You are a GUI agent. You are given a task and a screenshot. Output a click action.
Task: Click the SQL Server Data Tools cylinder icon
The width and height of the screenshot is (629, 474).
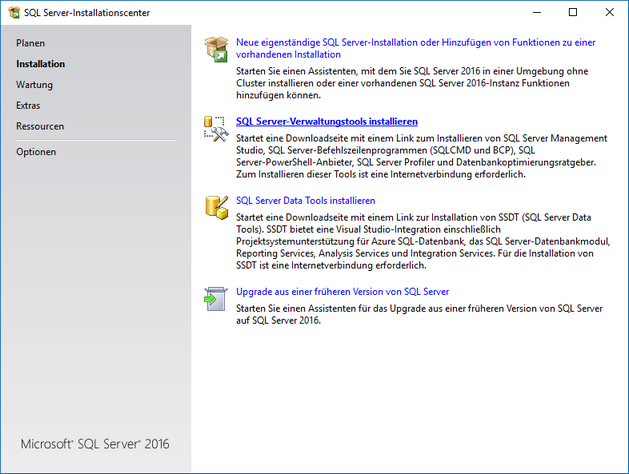pos(217,207)
